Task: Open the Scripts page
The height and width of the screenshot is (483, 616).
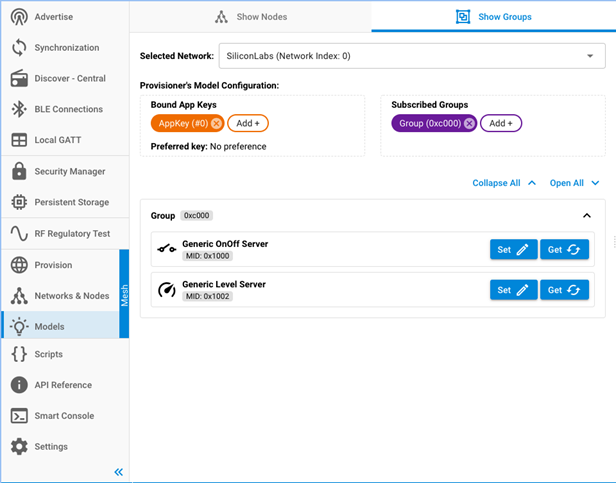Action: pos(48,354)
